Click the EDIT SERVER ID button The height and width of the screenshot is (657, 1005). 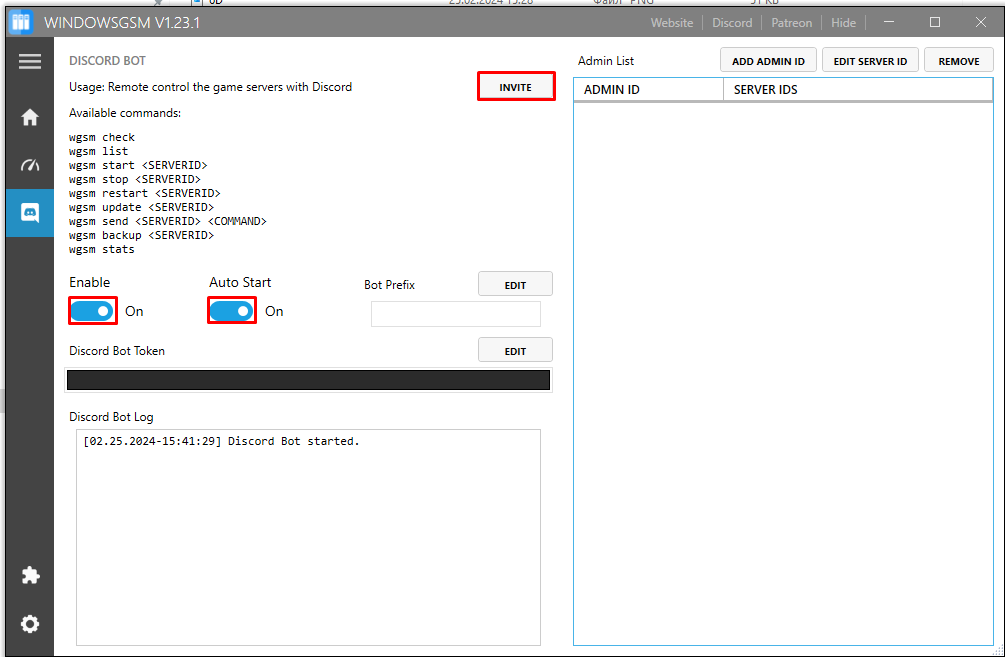(x=870, y=60)
